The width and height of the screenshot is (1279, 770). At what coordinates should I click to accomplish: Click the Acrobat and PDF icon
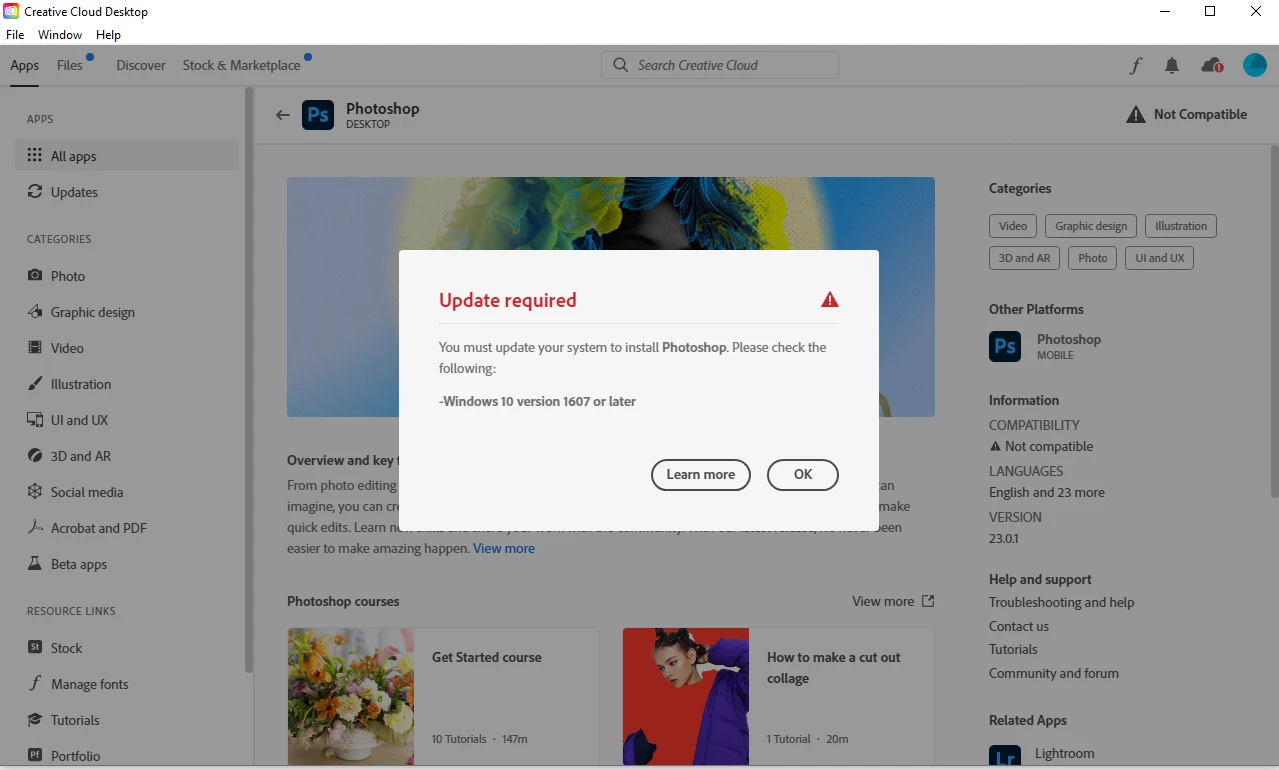tap(35, 528)
